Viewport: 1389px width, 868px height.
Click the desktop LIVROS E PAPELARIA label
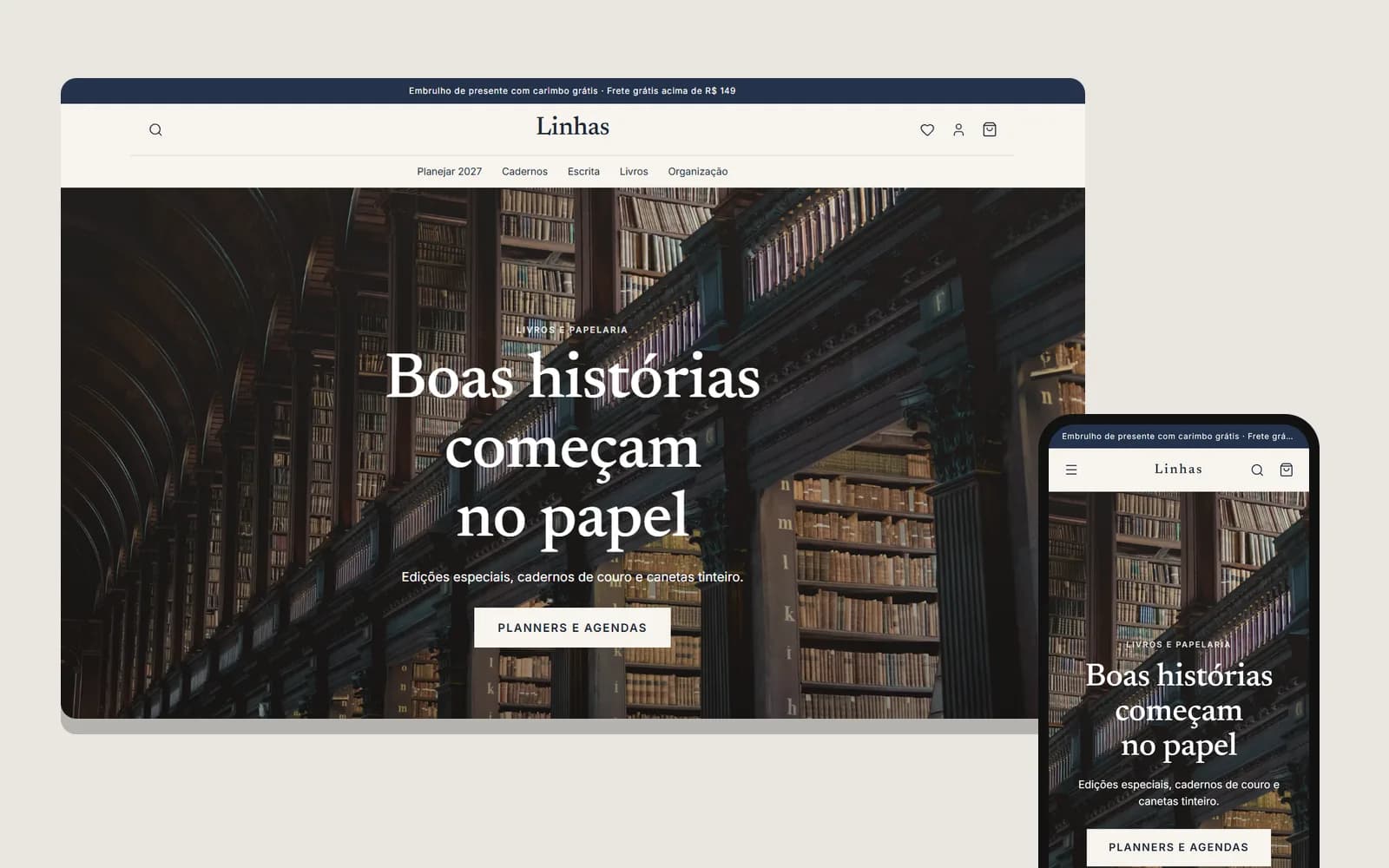572,330
